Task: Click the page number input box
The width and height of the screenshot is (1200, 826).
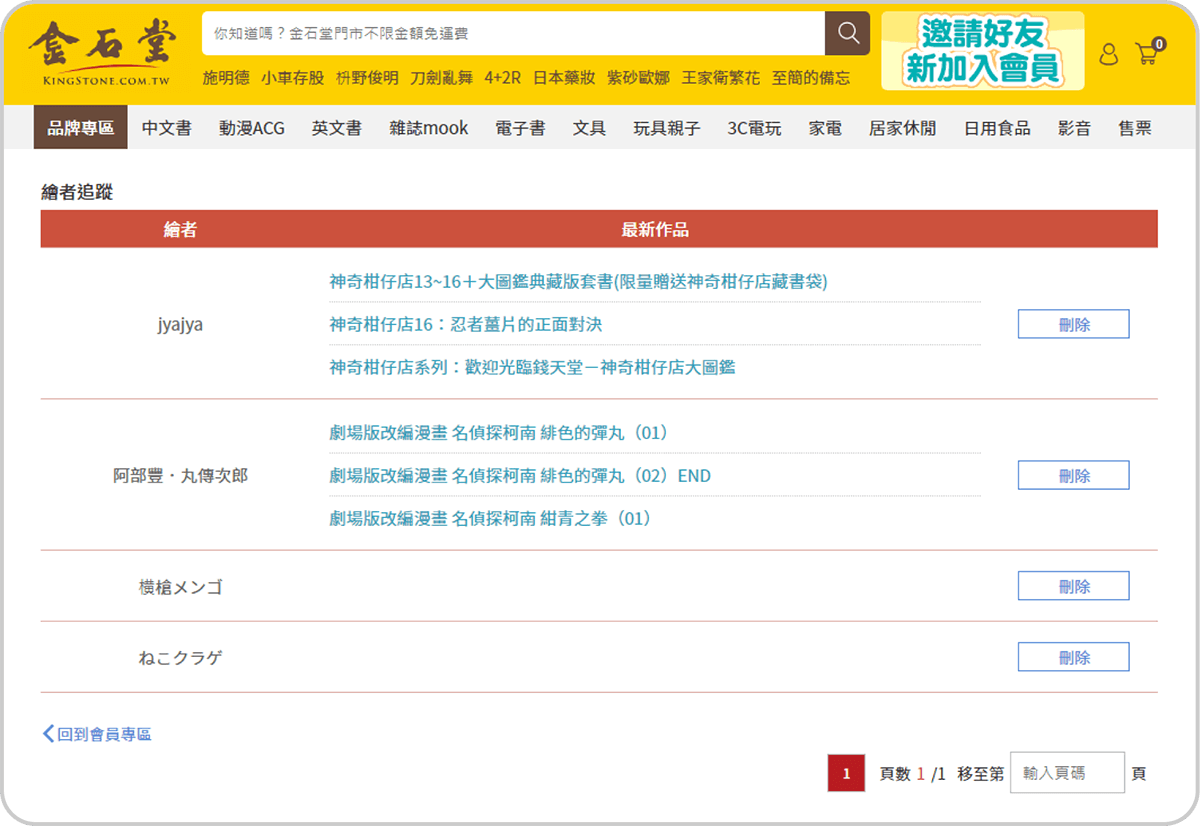Action: click(x=1067, y=773)
